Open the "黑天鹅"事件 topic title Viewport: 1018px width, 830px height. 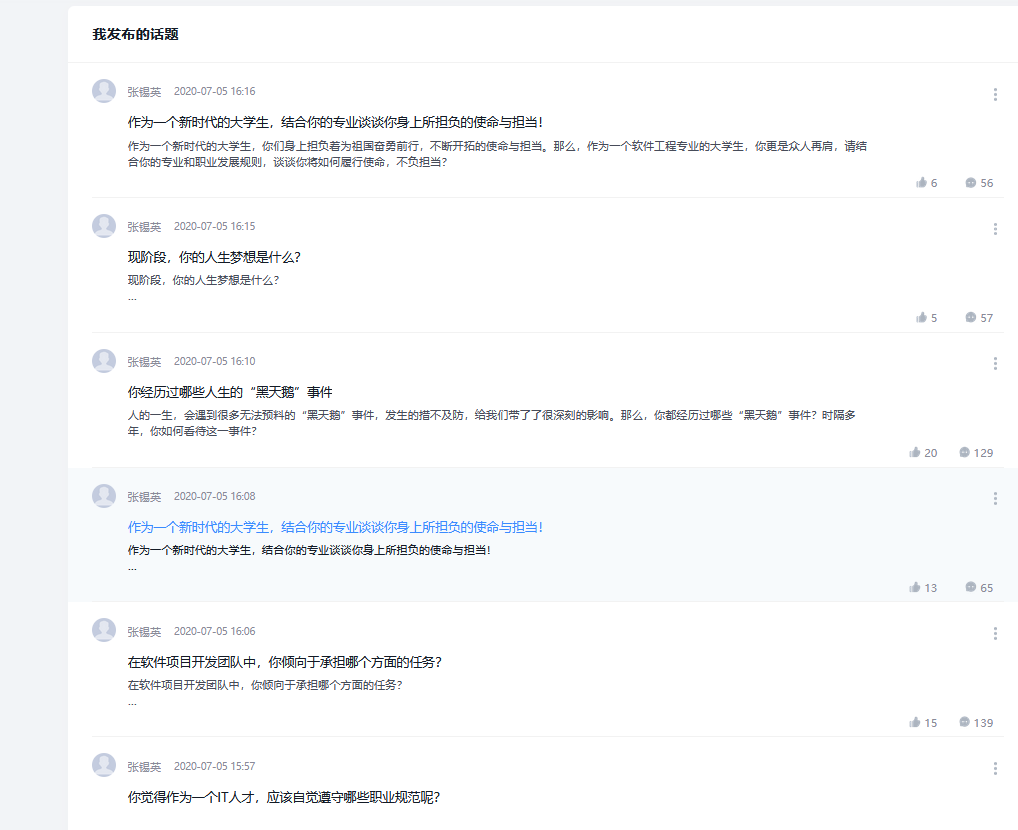223,392
